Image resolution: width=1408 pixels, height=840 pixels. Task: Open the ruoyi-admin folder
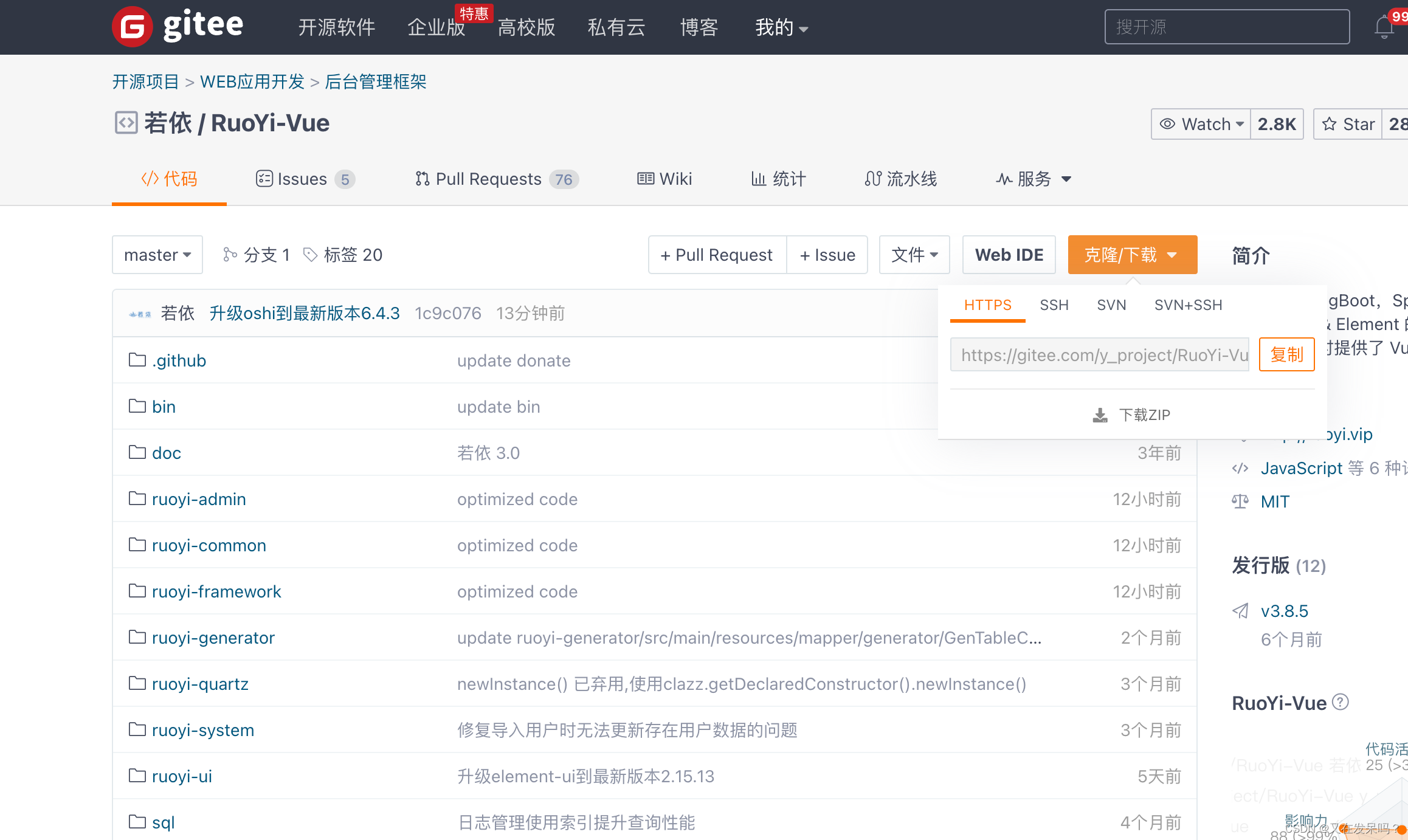(199, 499)
